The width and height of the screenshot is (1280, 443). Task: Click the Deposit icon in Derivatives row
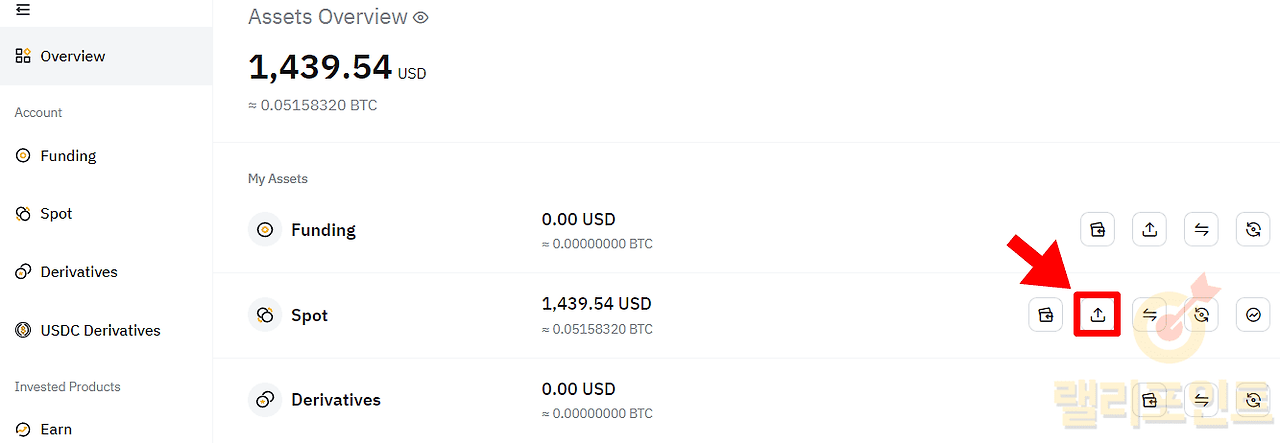(x=1149, y=400)
